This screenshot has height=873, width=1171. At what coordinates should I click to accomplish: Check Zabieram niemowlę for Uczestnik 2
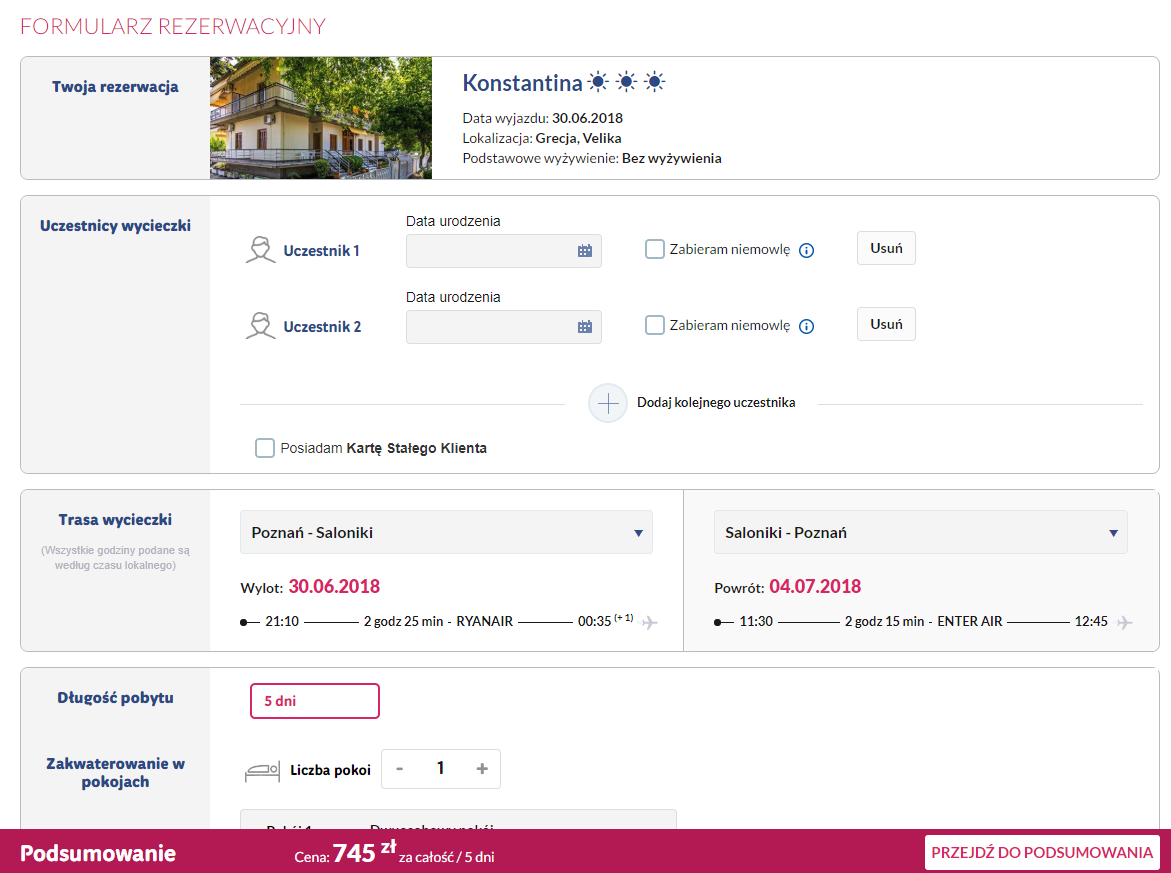coord(654,325)
